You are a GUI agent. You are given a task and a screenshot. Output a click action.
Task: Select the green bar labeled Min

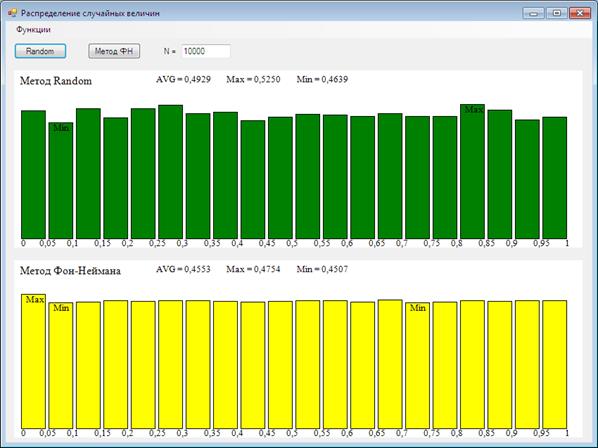[x=61, y=180]
